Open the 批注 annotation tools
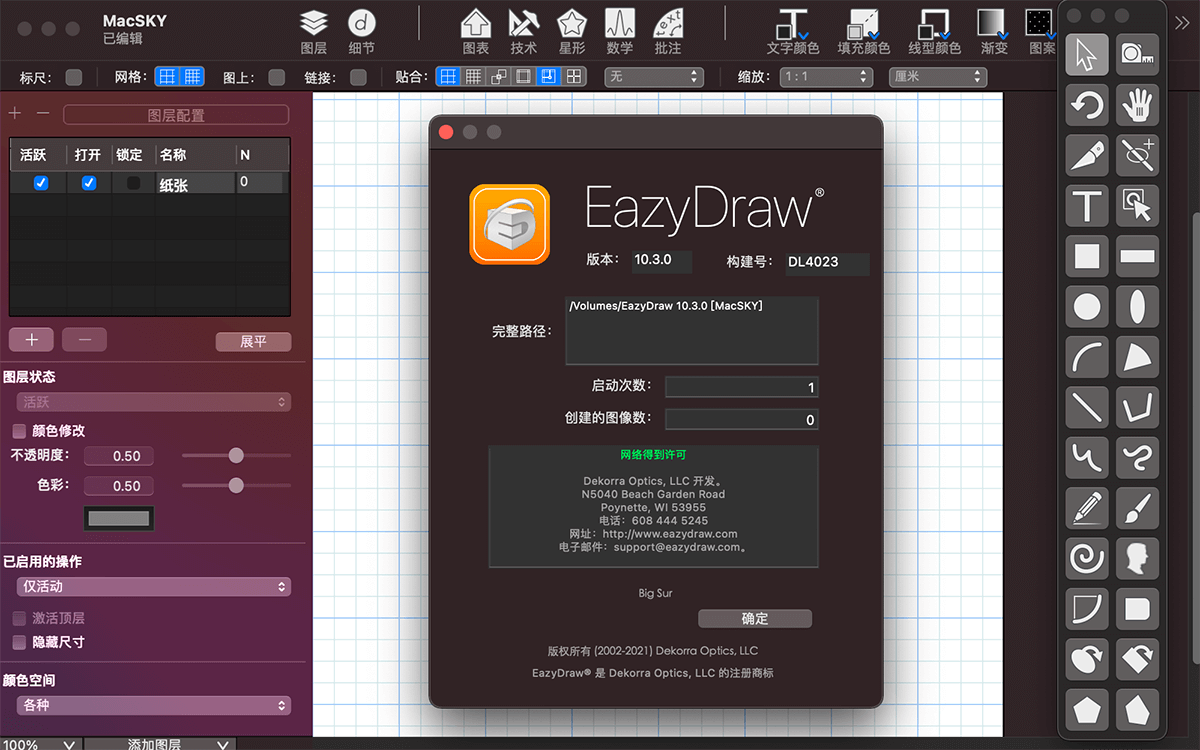This screenshot has width=1200, height=750. [667, 32]
